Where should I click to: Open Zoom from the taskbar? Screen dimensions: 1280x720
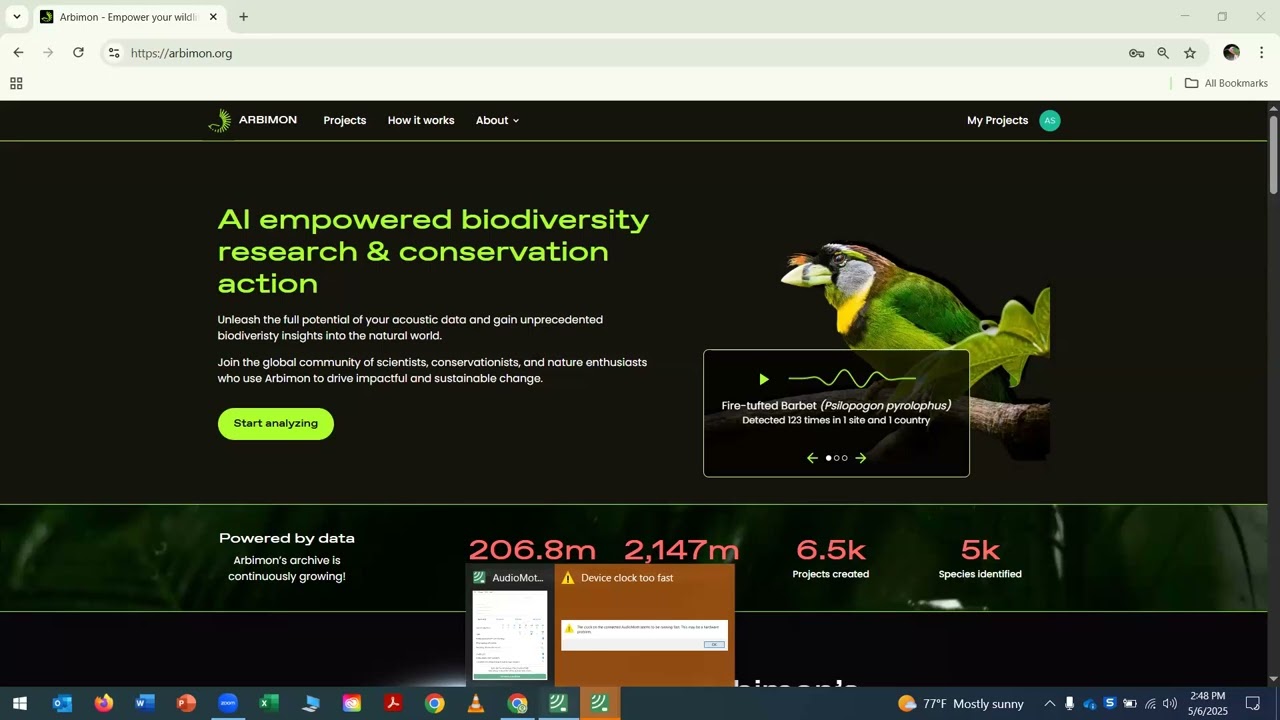click(x=228, y=703)
